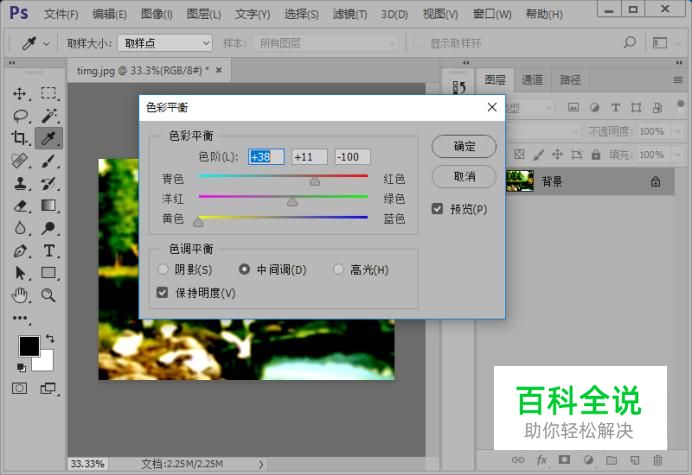Viewport: 692px width, 475px height.
Task: Select the Crop tool
Action: tap(19, 138)
